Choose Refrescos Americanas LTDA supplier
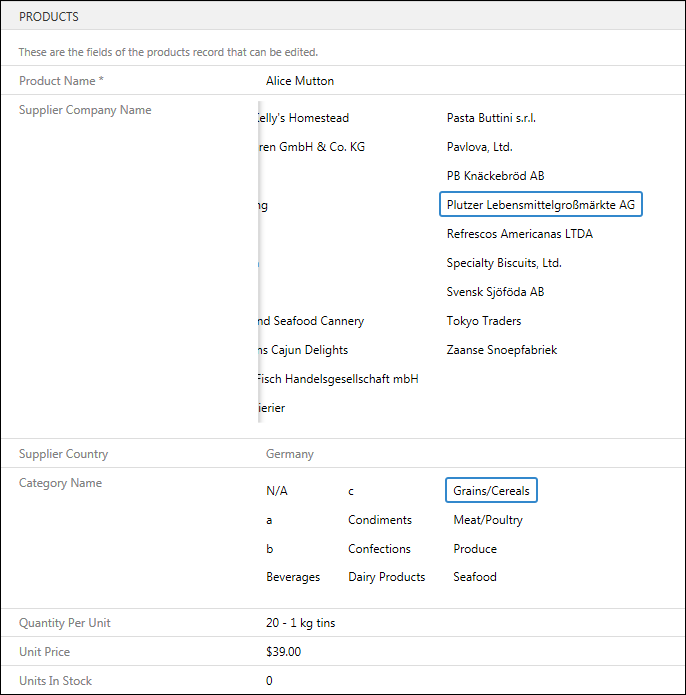 point(519,234)
